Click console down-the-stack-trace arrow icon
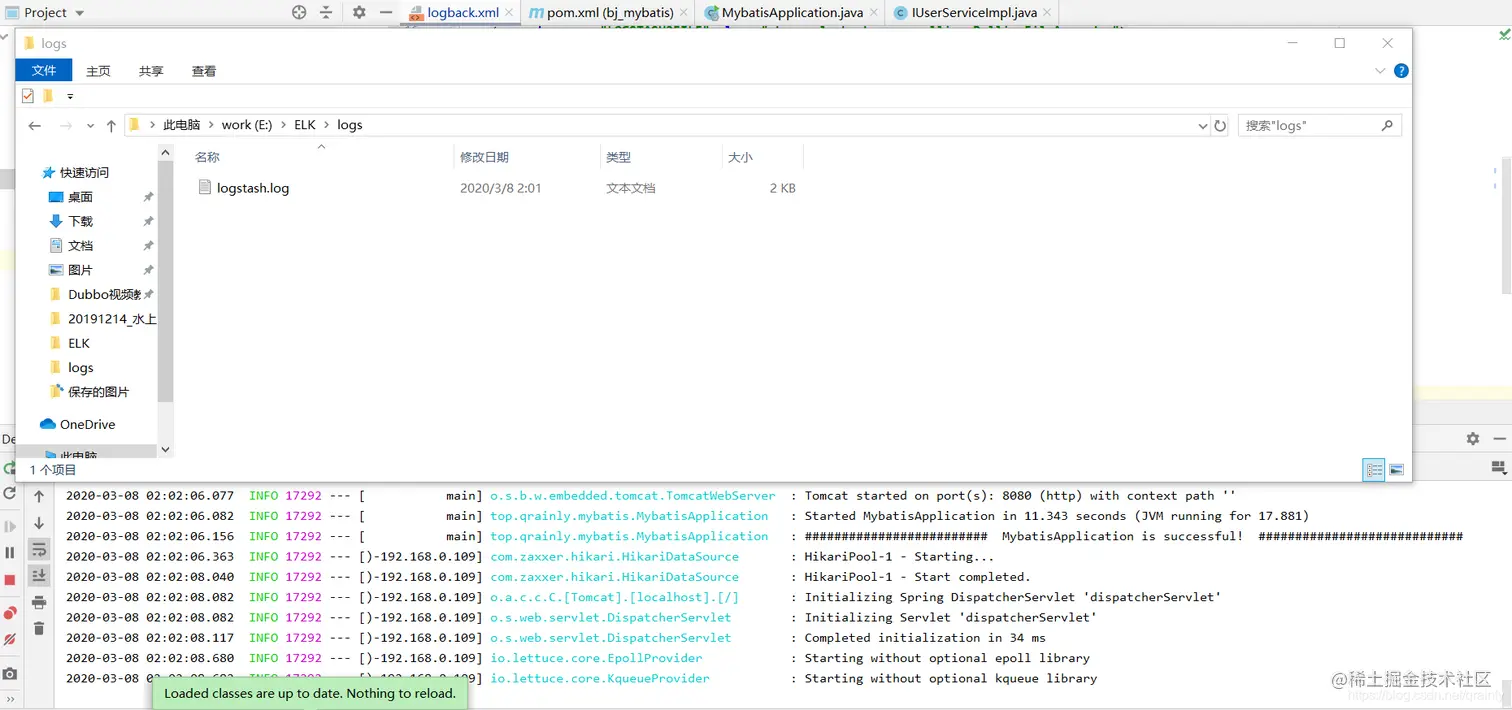This screenshot has height=710, width=1512. (x=39, y=523)
